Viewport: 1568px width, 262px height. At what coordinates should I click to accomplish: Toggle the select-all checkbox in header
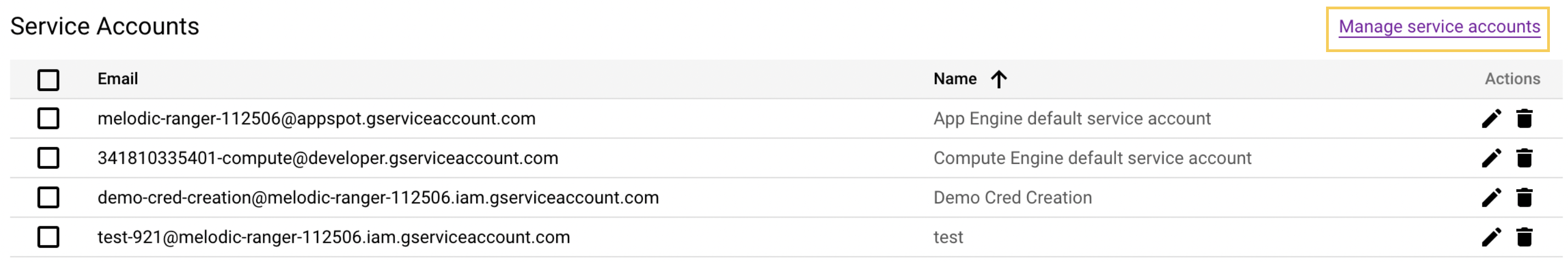pyautogui.click(x=48, y=79)
